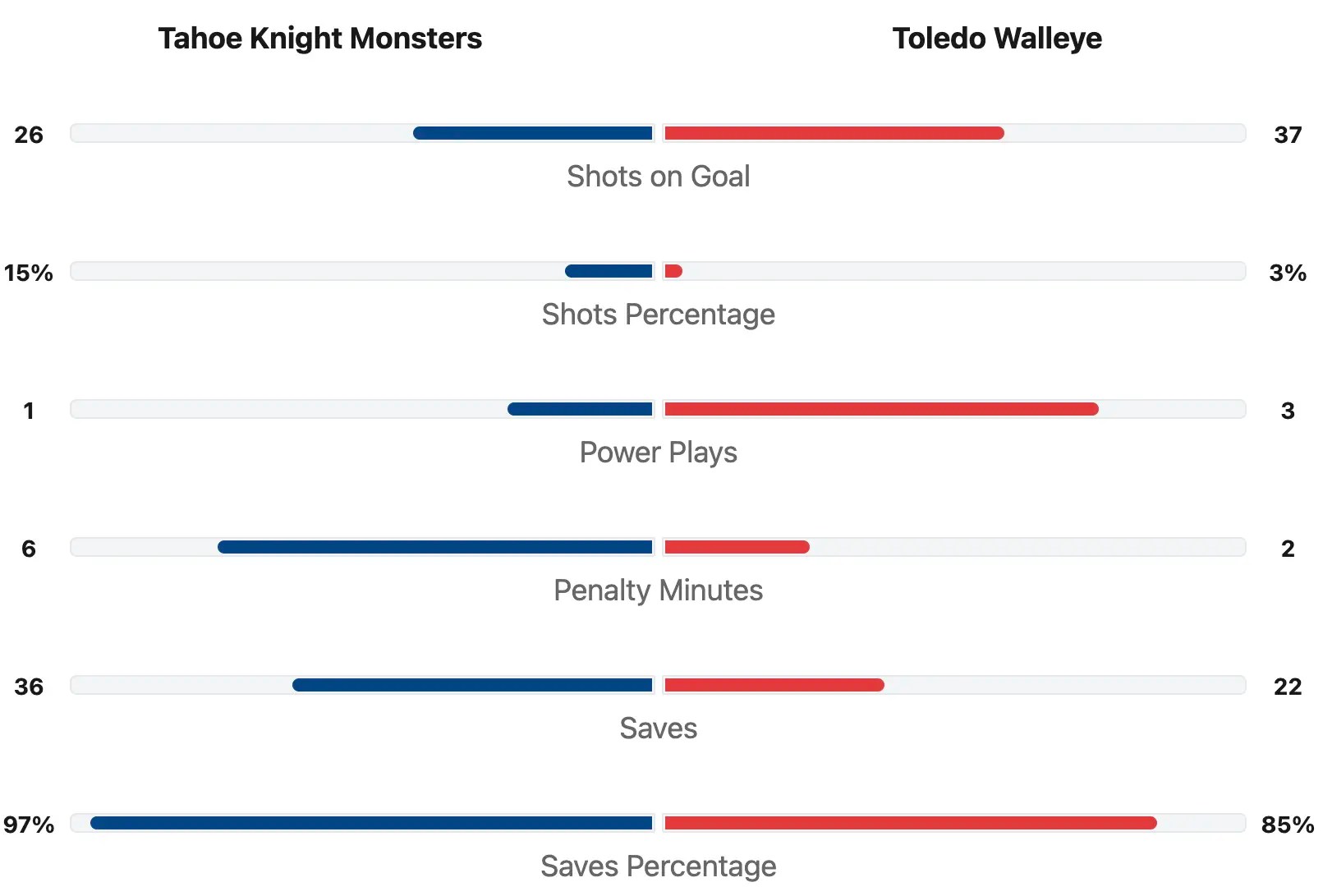This screenshot has width=1323, height=896.
Task: Click the red Shots on Goal bar
Action: point(834,133)
